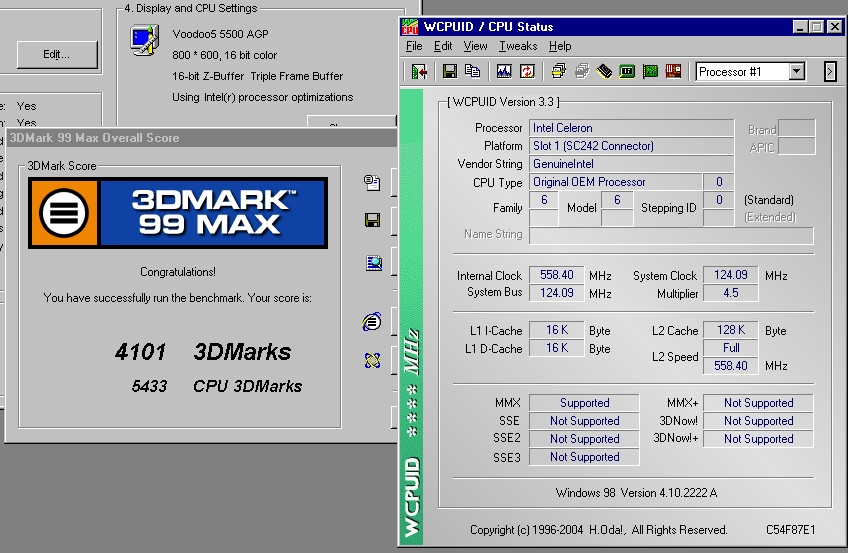Click the memory chip icon in WCPUID toolbar
Screen dimensions: 848x553
pos(604,71)
